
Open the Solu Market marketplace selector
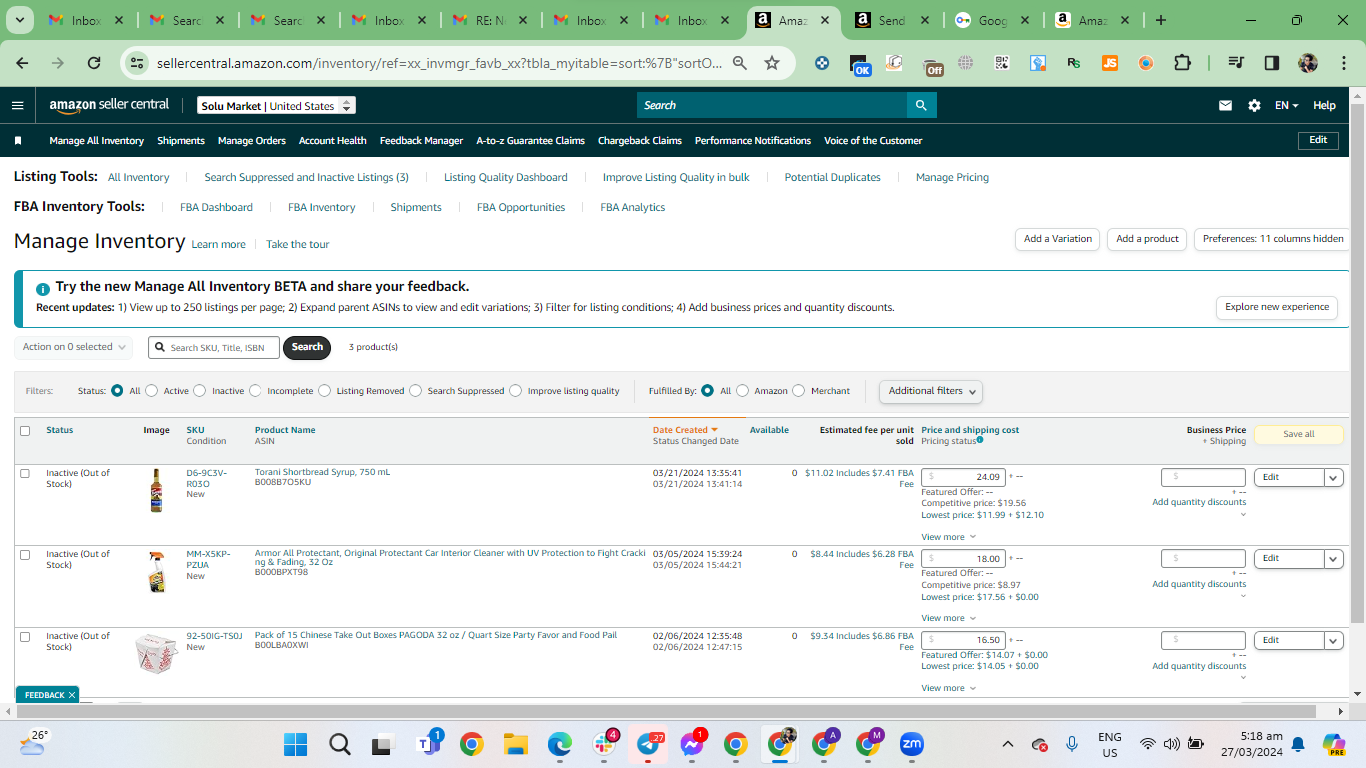276,106
